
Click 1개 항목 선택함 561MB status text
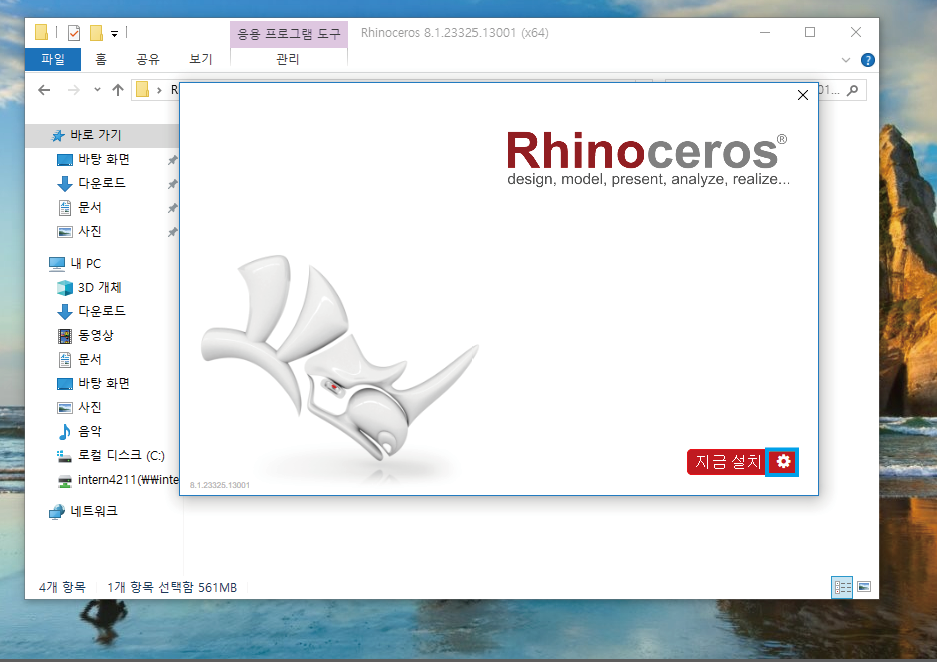pos(172,587)
